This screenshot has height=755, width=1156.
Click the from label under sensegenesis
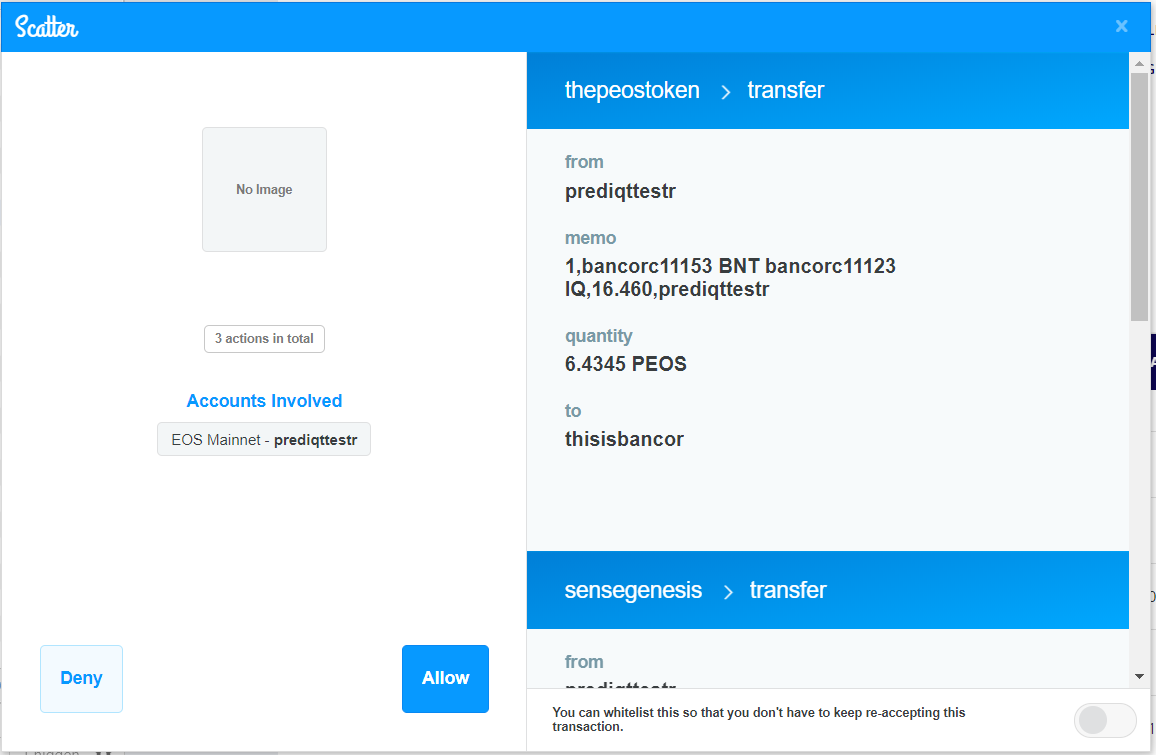[584, 661]
